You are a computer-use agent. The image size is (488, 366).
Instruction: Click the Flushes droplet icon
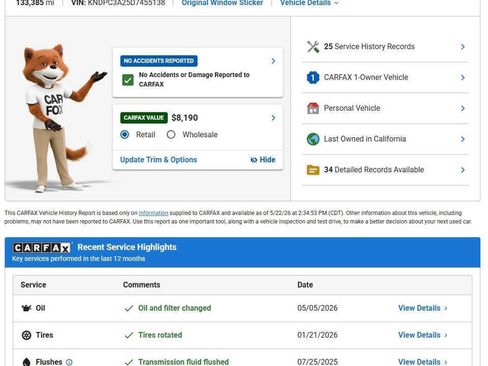click(x=26, y=362)
